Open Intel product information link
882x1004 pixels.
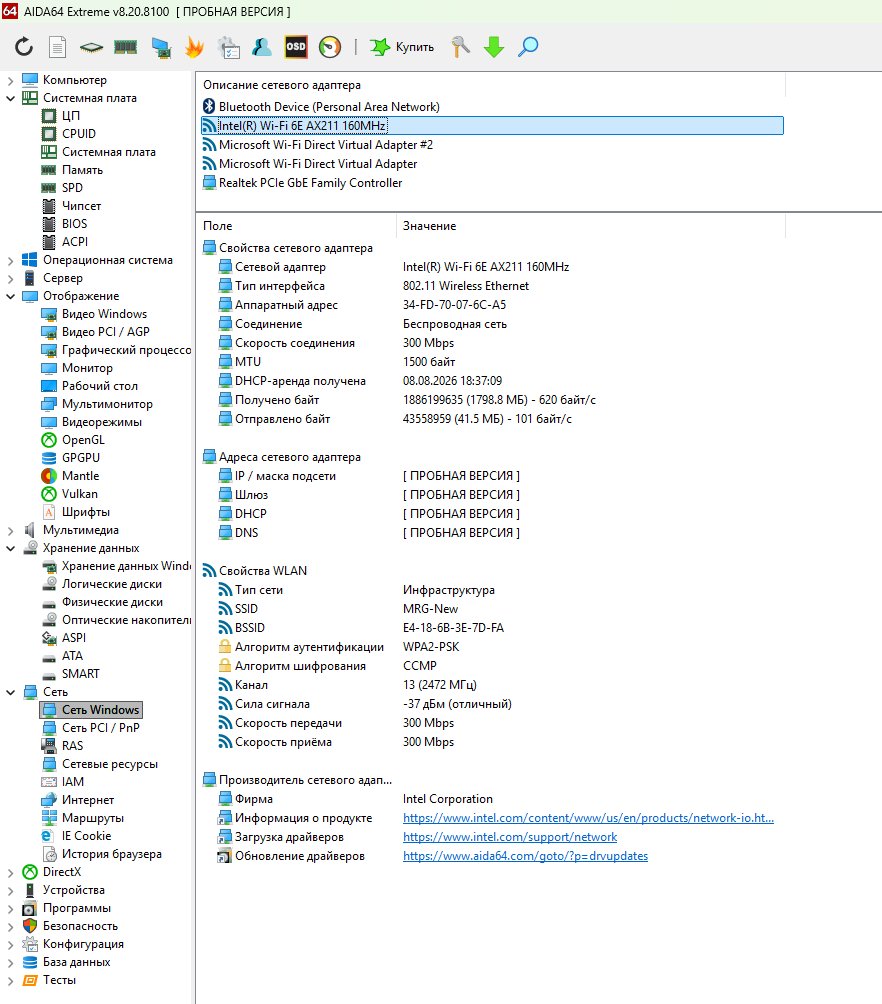tap(588, 818)
